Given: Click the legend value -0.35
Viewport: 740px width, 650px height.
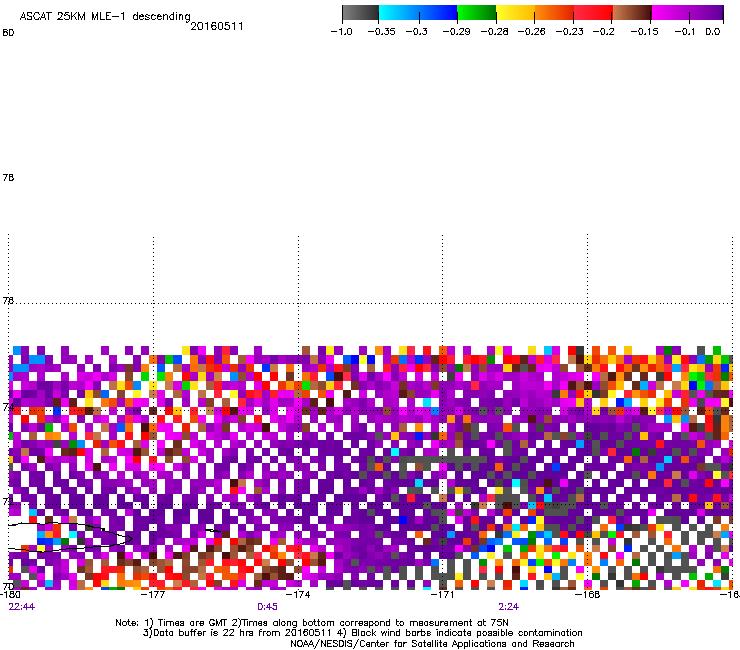Looking at the screenshot, I should coord(381,32).
